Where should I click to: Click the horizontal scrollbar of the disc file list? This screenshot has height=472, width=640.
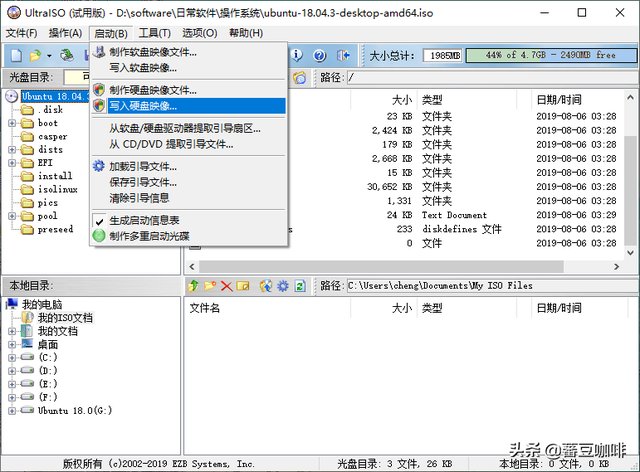tap(381, 267)
